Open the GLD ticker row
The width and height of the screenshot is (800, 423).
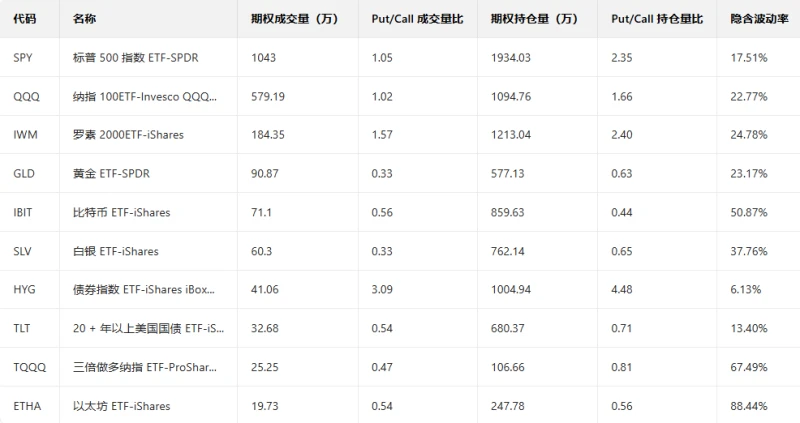point(24,174)
